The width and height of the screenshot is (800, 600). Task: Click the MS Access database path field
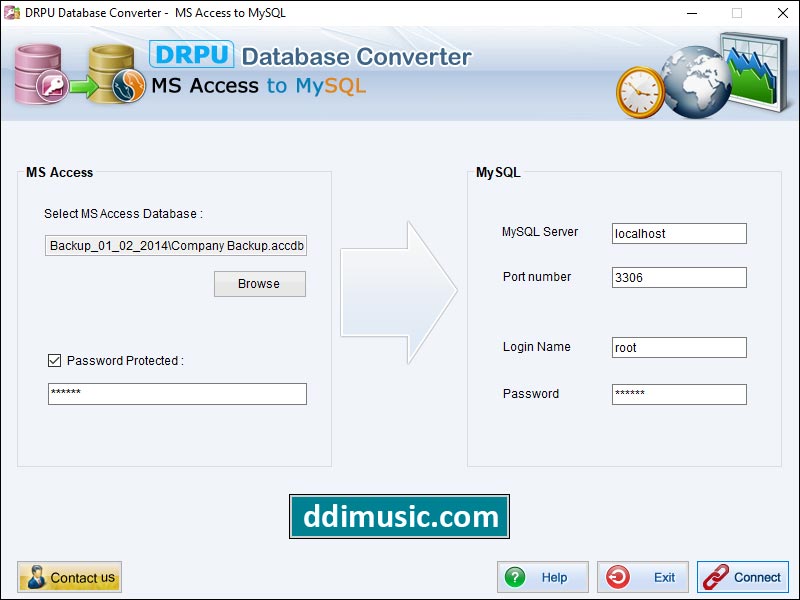point(175,245)
